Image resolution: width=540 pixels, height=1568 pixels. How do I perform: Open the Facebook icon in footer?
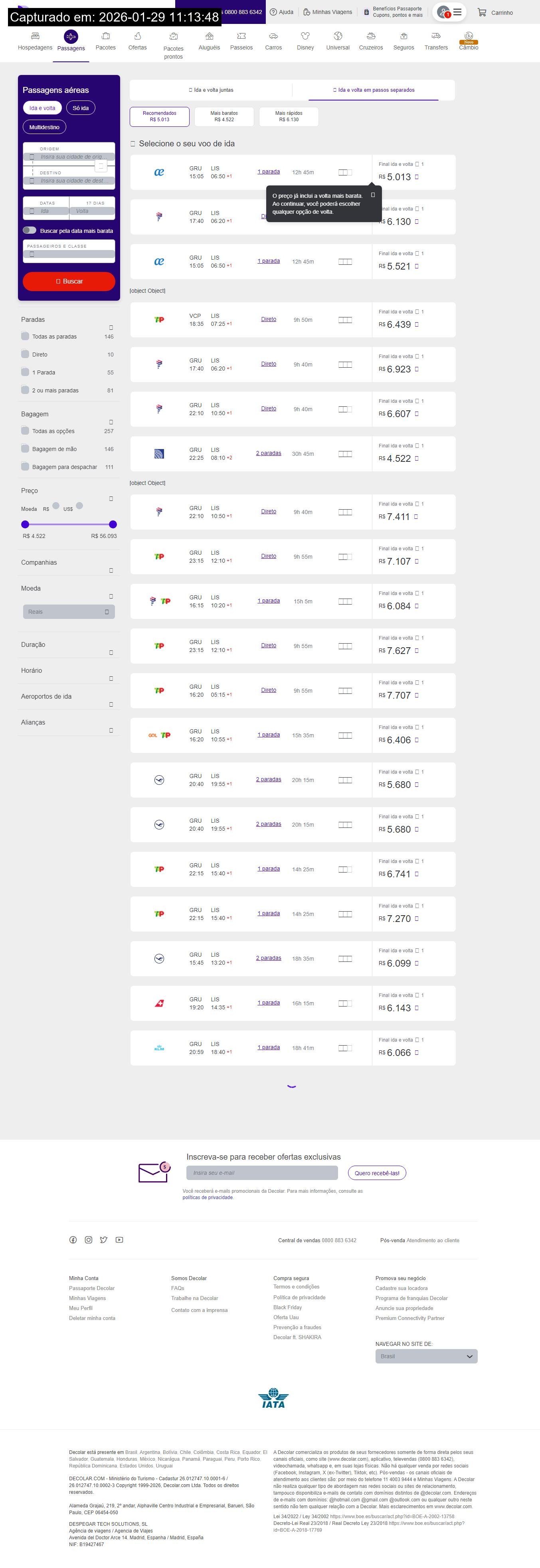73,1240
